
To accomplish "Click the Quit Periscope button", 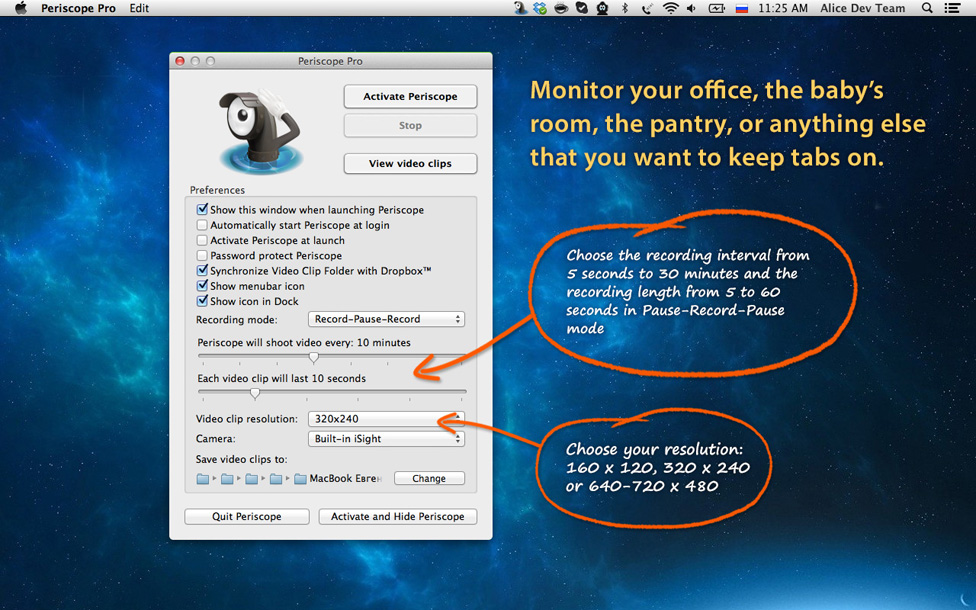I will point(246,517).
